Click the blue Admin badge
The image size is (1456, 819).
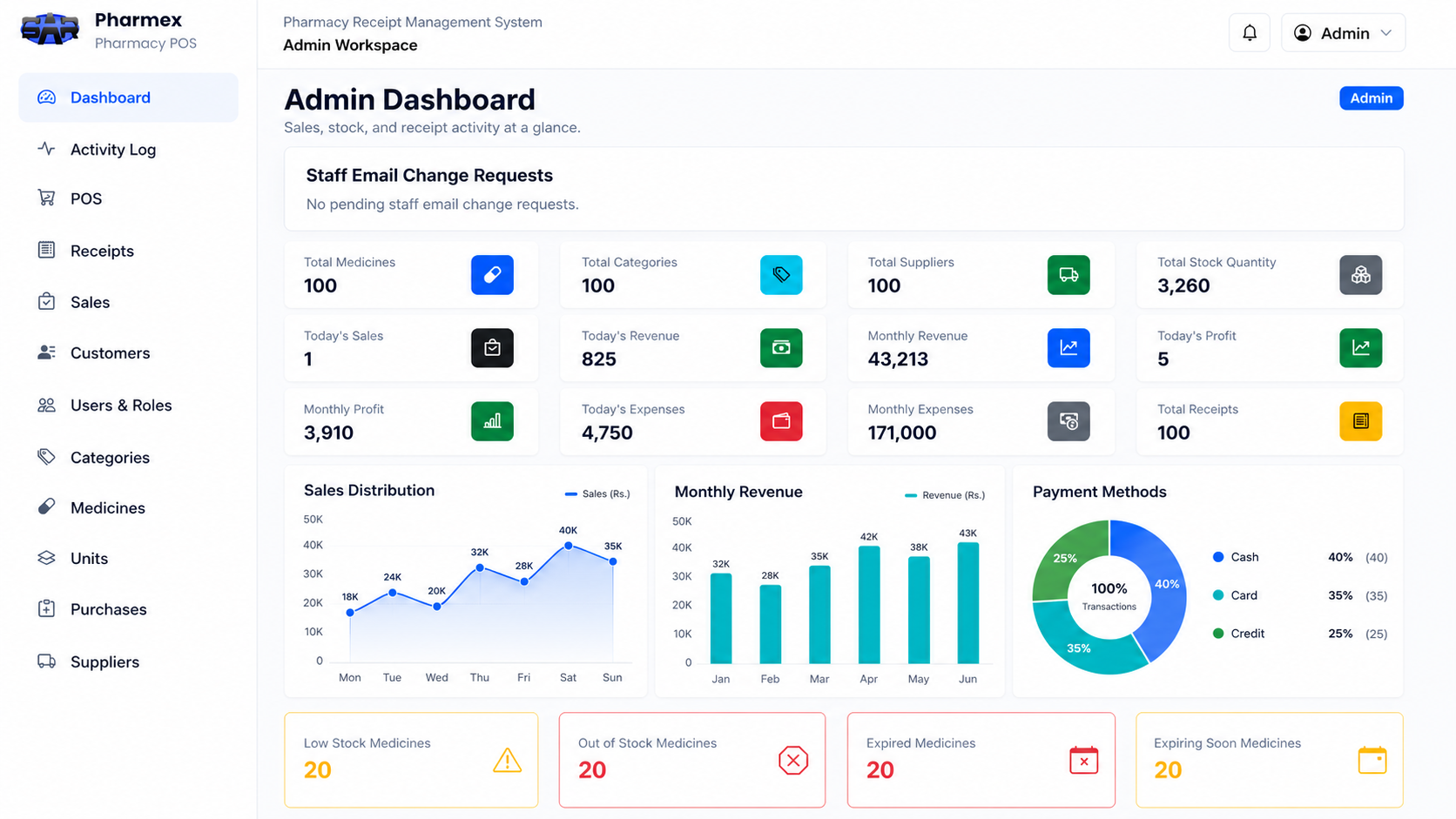tap(1371, 98)
